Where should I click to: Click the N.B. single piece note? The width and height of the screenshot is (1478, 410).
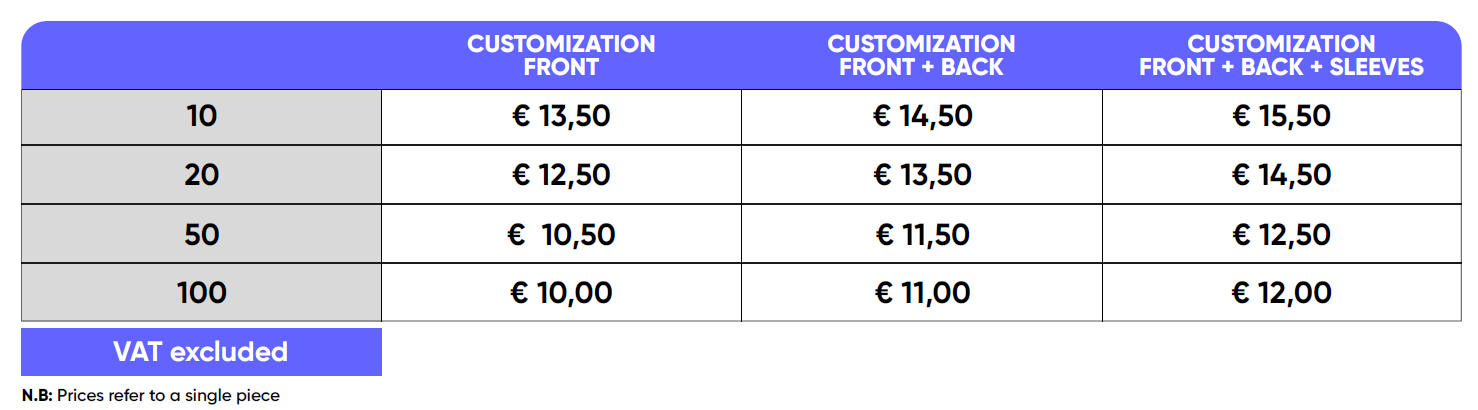click(x=151, y=396)
